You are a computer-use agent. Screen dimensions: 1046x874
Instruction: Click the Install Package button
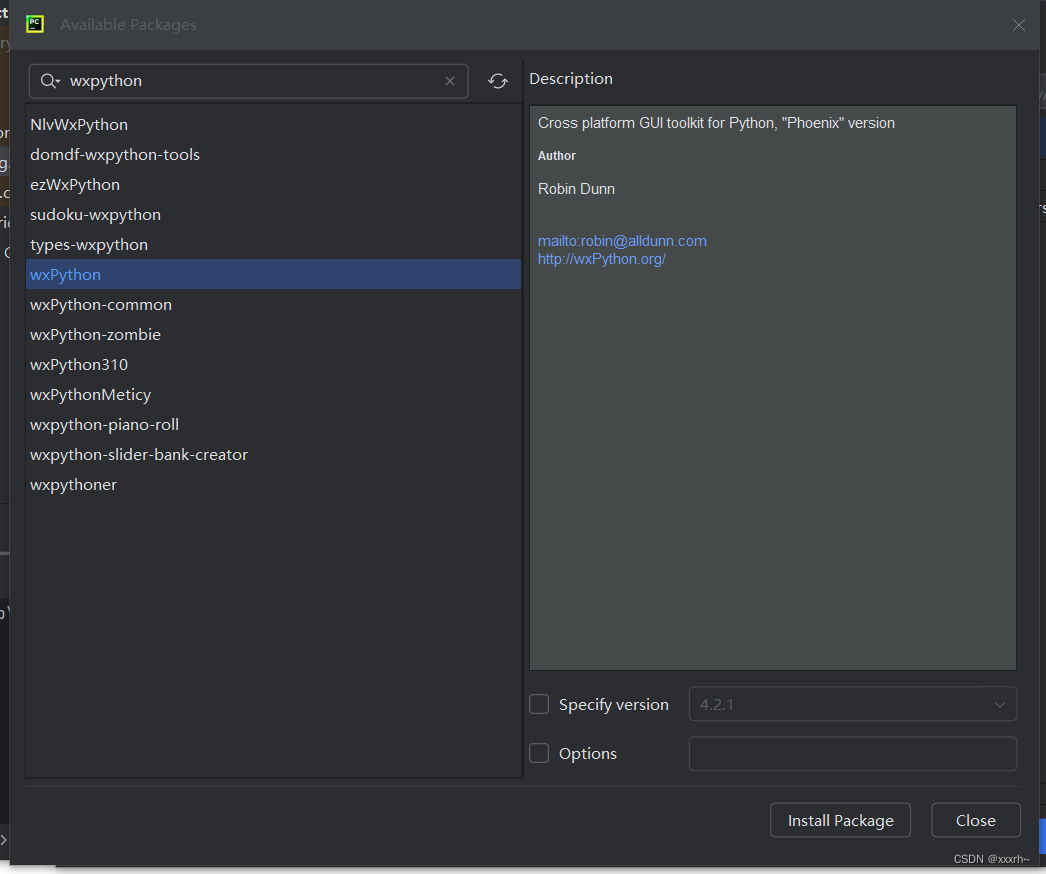click(840, 820)
